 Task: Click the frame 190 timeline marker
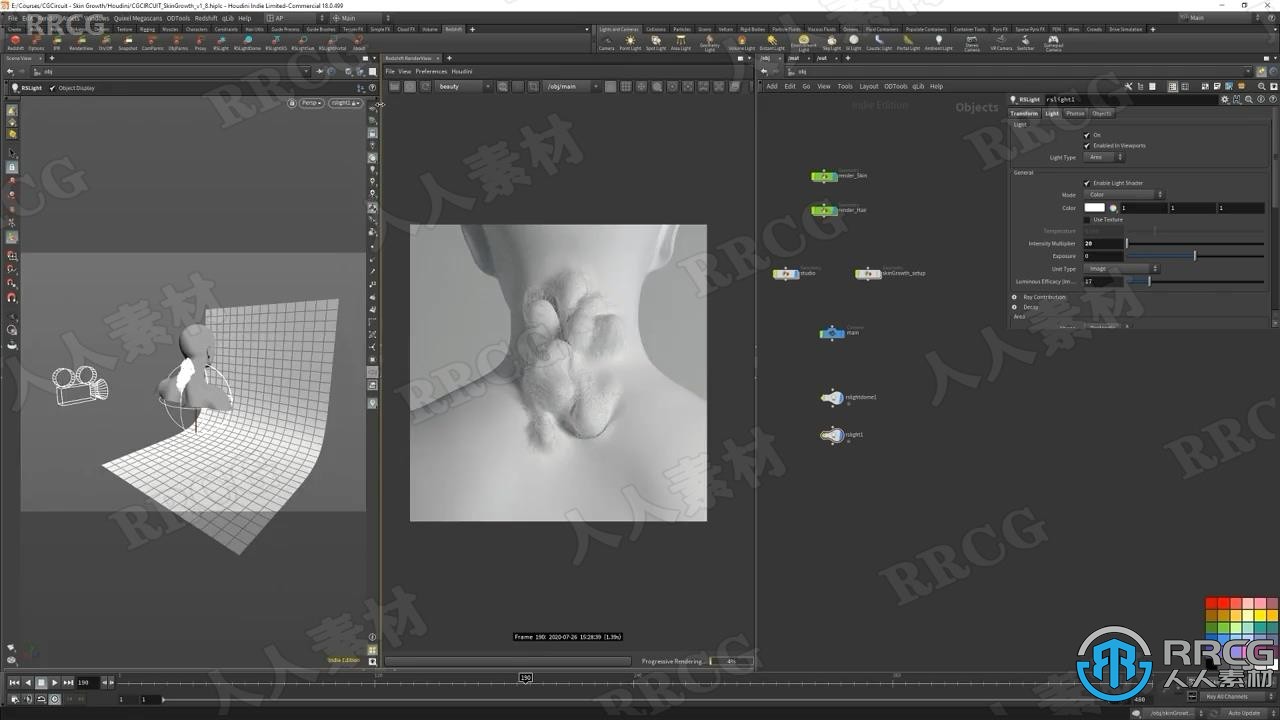pyautogui.click(x=525, y=678)
